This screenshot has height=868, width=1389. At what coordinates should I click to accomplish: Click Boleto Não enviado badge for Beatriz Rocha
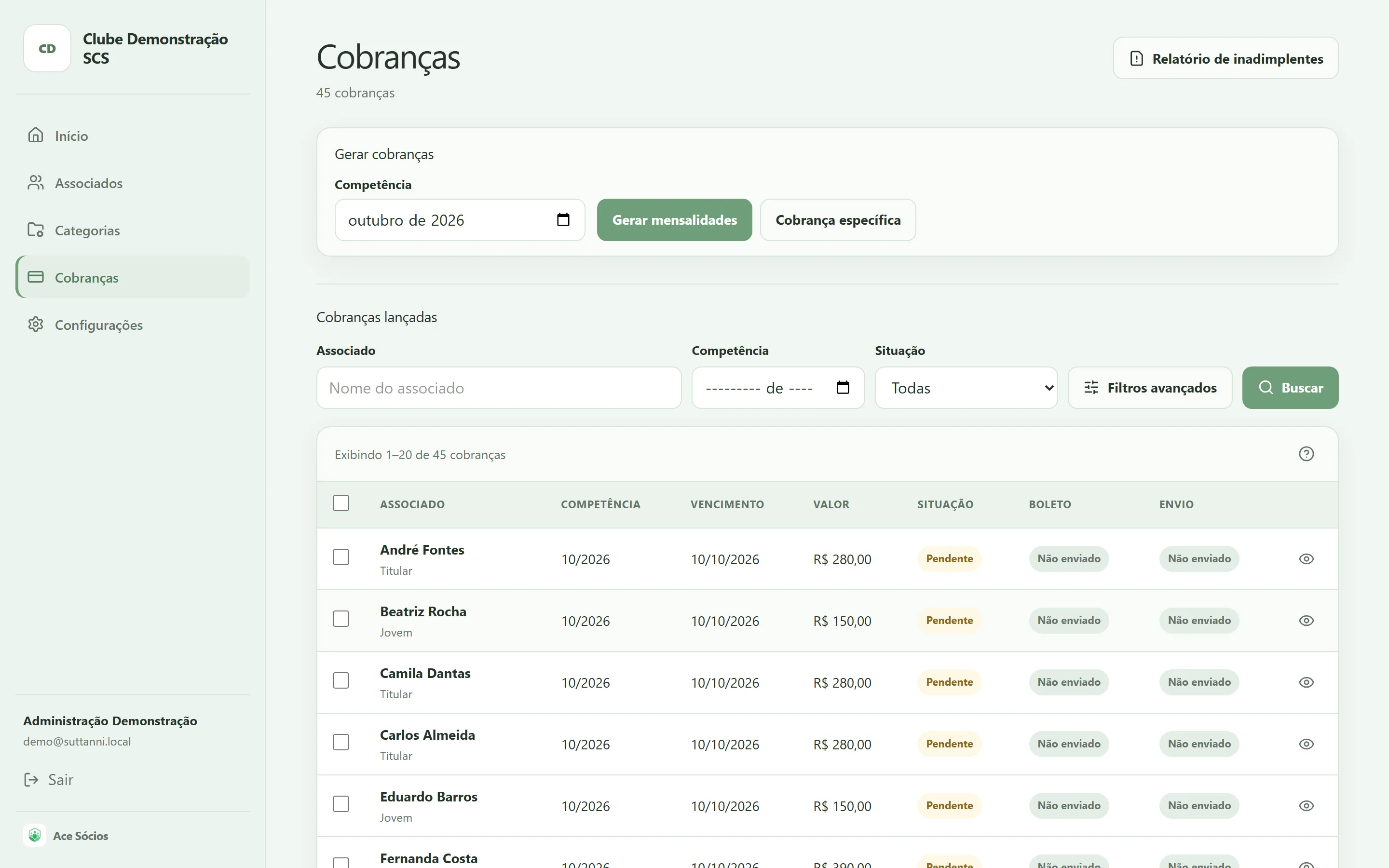[x=1069, y=621]
